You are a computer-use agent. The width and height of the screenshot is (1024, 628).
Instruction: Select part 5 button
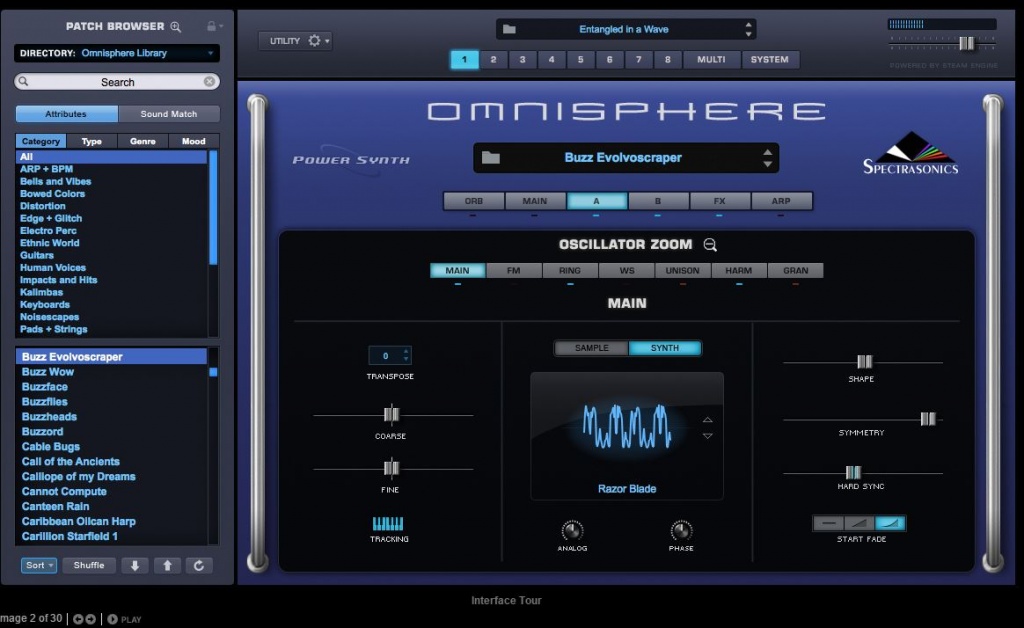click(x=581, y=59)
